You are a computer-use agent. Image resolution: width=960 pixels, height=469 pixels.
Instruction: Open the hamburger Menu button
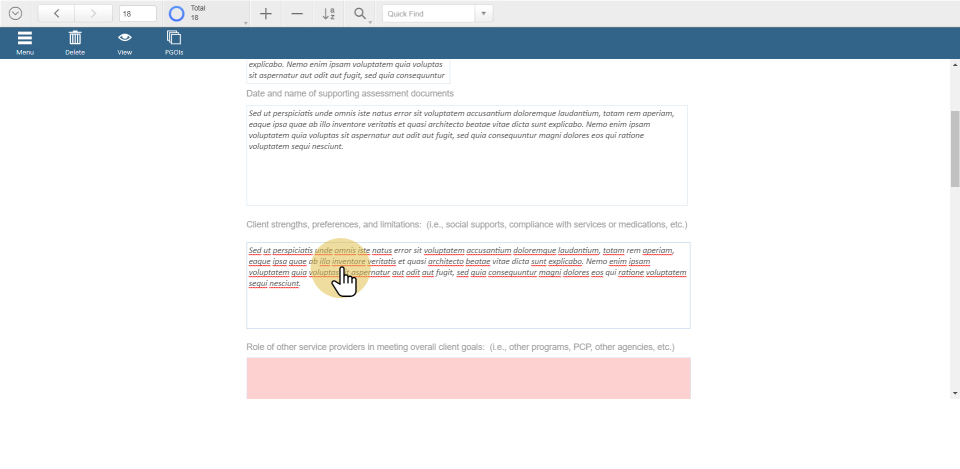pyautogui.click(x=25, y=42)
